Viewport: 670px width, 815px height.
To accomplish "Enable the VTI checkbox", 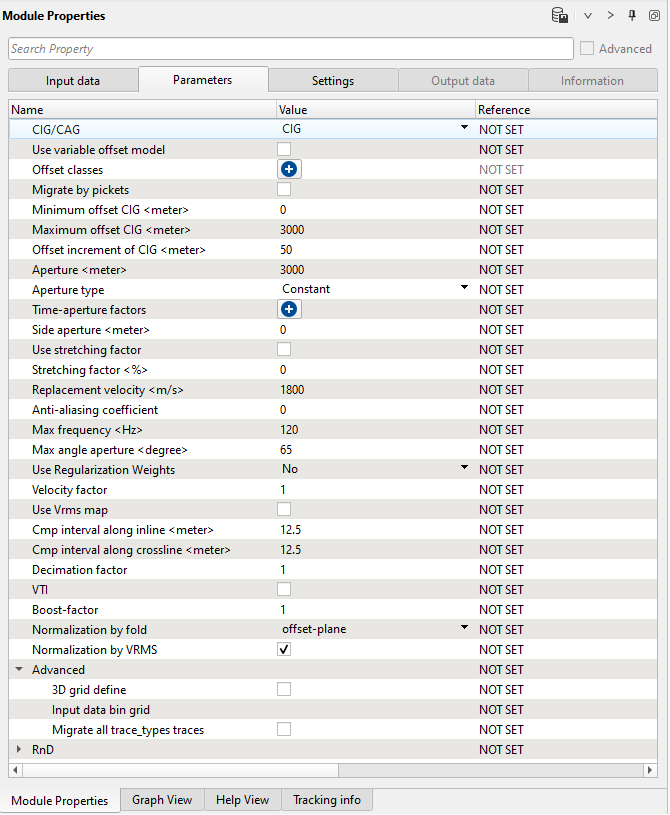I will point(284,590).
